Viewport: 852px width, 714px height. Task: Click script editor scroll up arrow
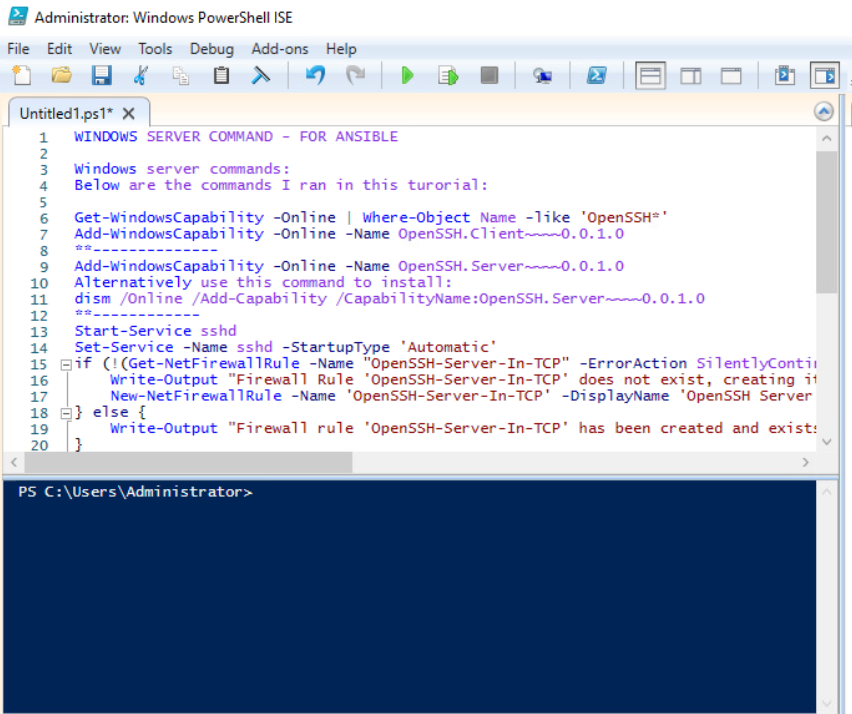coord(826,139)
